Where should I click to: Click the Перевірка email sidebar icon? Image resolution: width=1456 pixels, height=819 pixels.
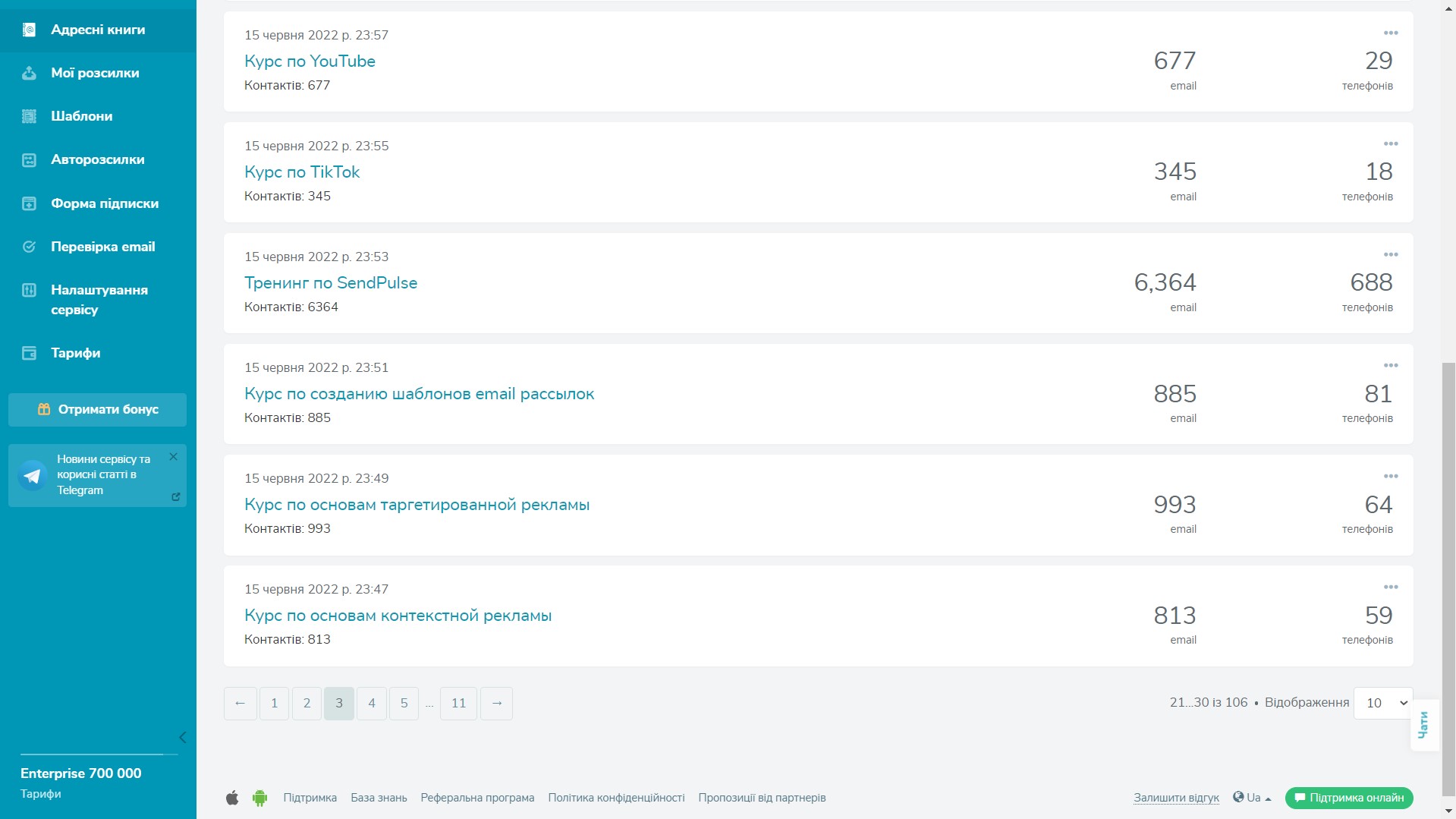coord(29,247)
